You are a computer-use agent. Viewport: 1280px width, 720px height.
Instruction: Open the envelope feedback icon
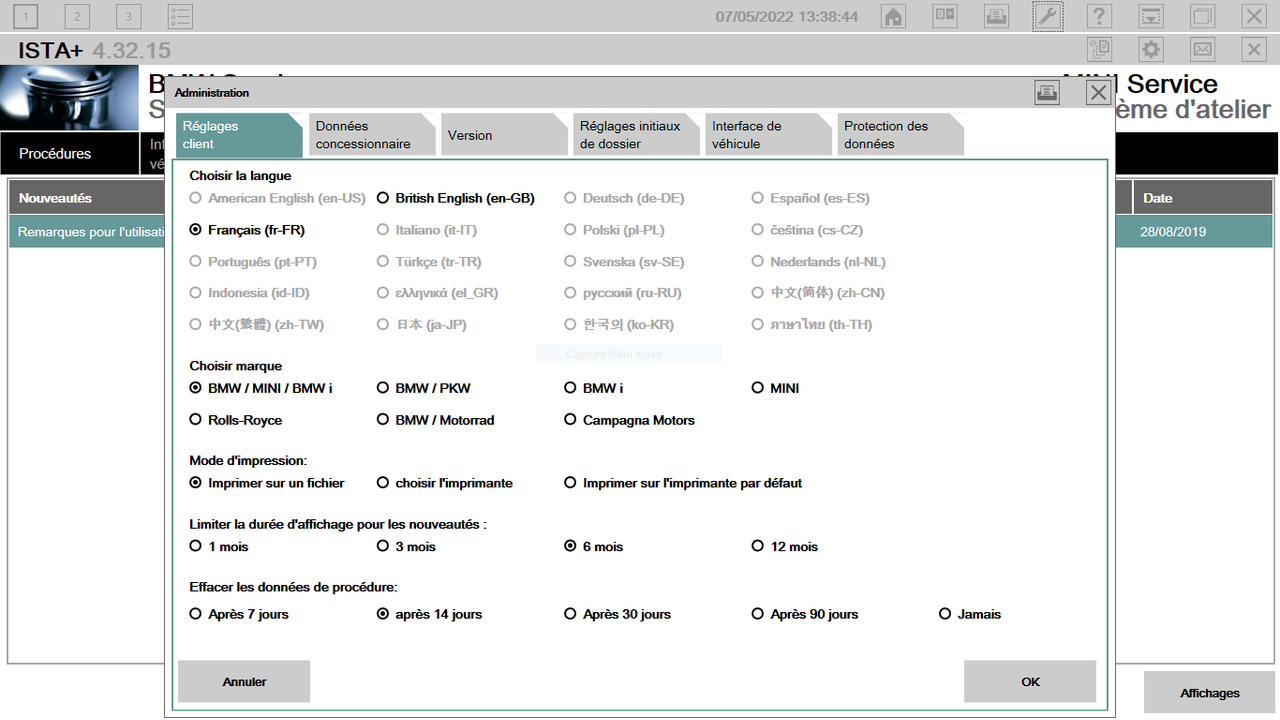pyautogui.click(x=1202, y=49)
